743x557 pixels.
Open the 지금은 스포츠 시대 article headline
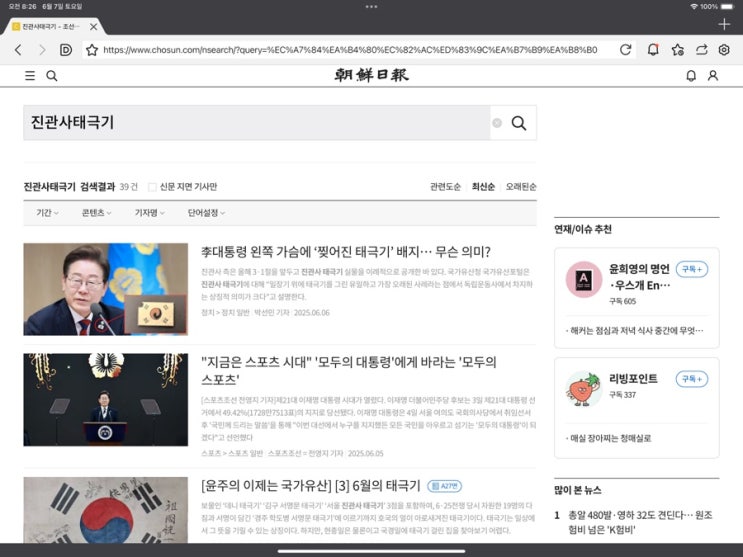pyautogui.click(x=349, y=371)
